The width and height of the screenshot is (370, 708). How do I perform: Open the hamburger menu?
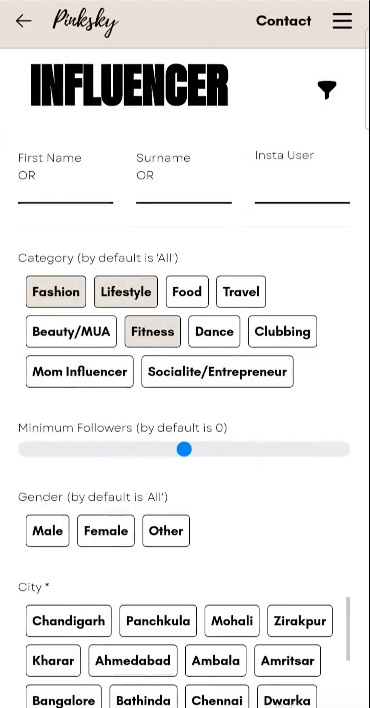click(x=342, y=21)
